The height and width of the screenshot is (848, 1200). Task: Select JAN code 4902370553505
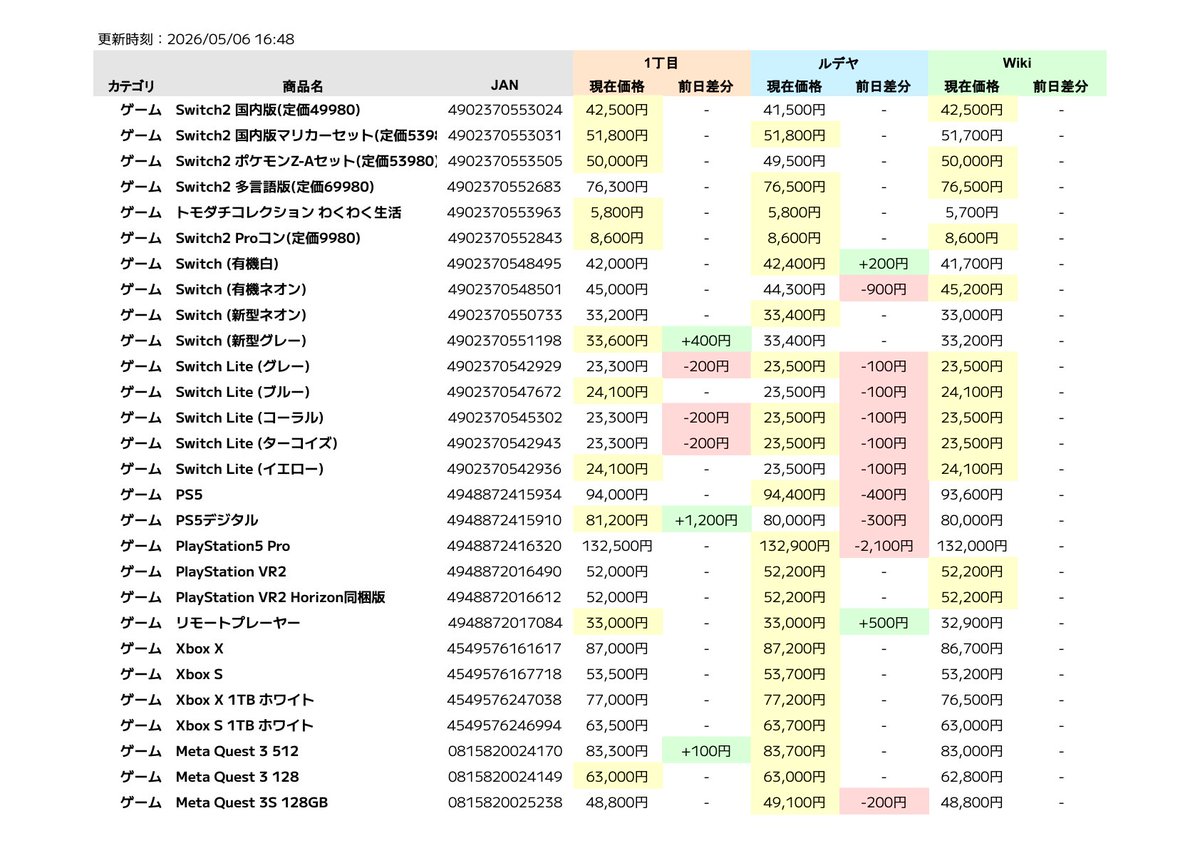pos(505,161)
